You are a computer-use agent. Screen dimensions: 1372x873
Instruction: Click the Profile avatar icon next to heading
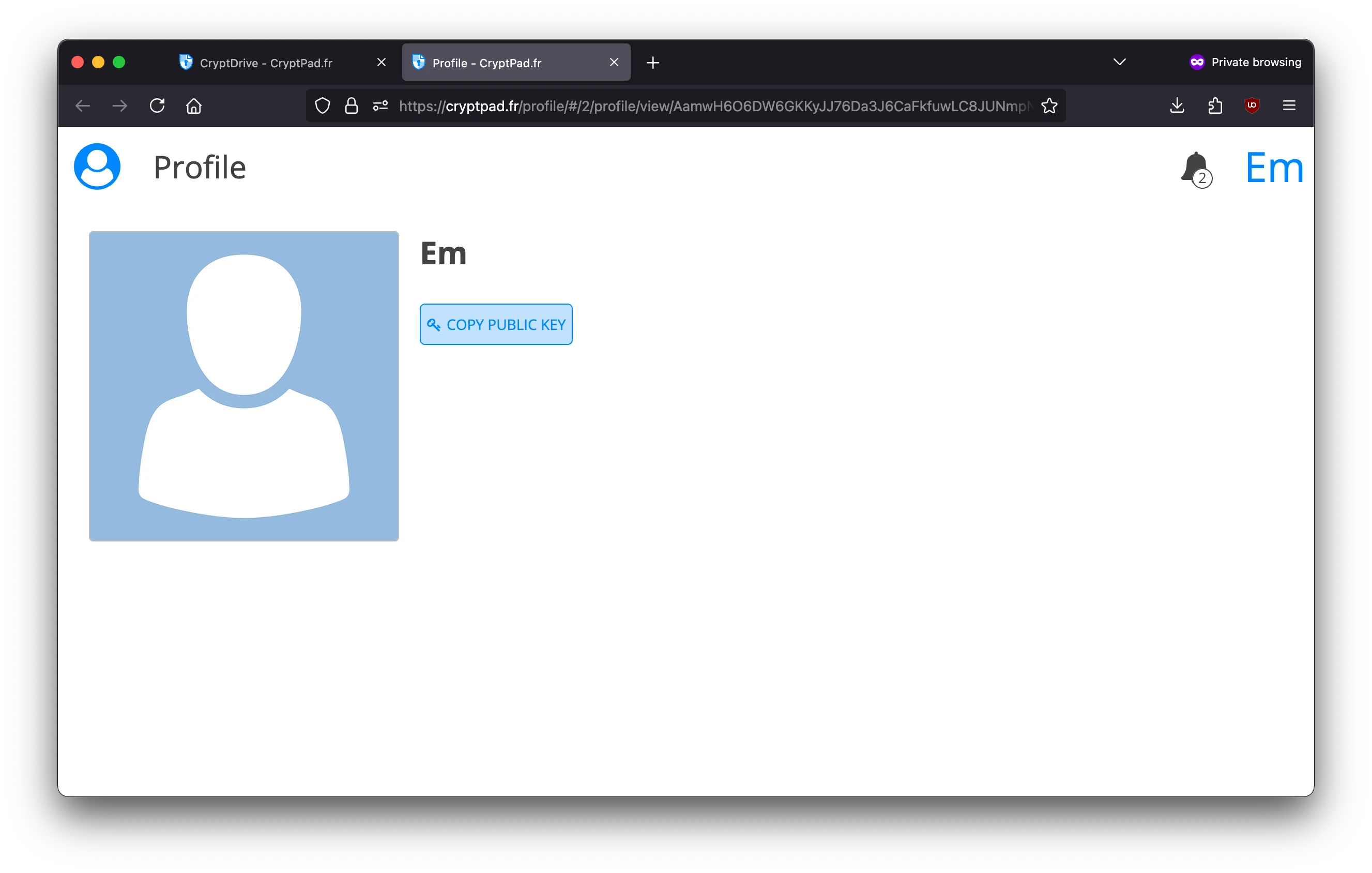click(96, 166)
